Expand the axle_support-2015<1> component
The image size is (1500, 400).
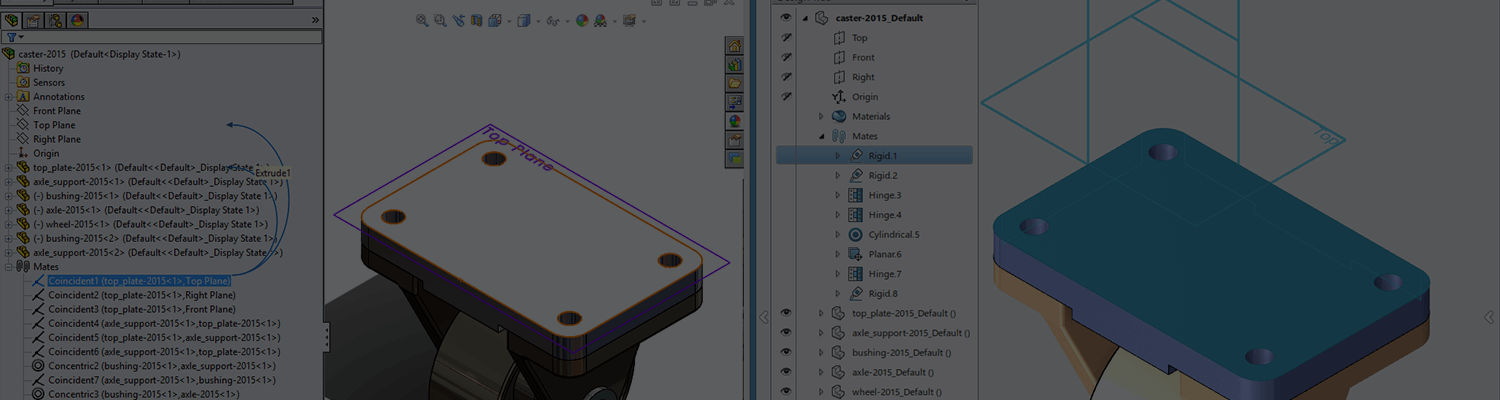pyautogui.click(x=8, y=182)
